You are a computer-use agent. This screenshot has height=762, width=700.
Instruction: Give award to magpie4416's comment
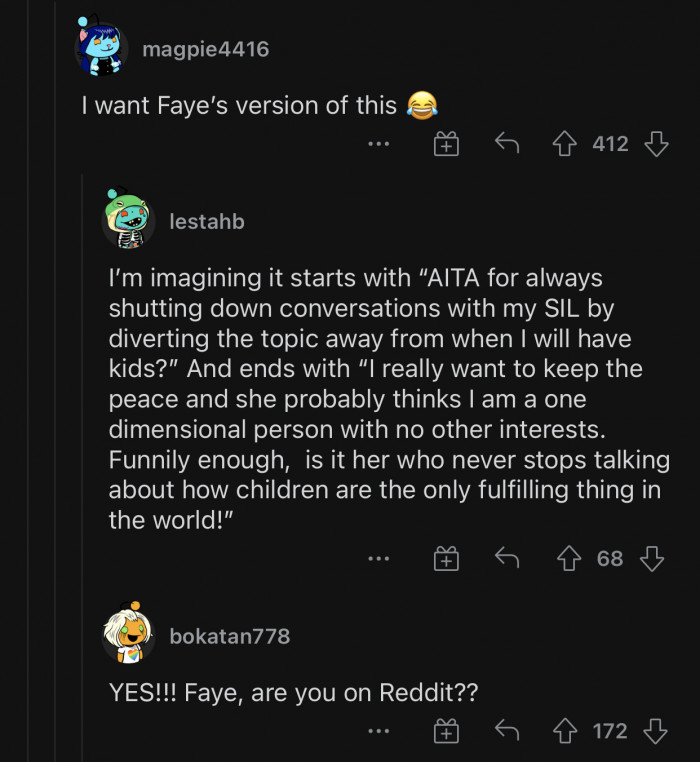point(446,144)
